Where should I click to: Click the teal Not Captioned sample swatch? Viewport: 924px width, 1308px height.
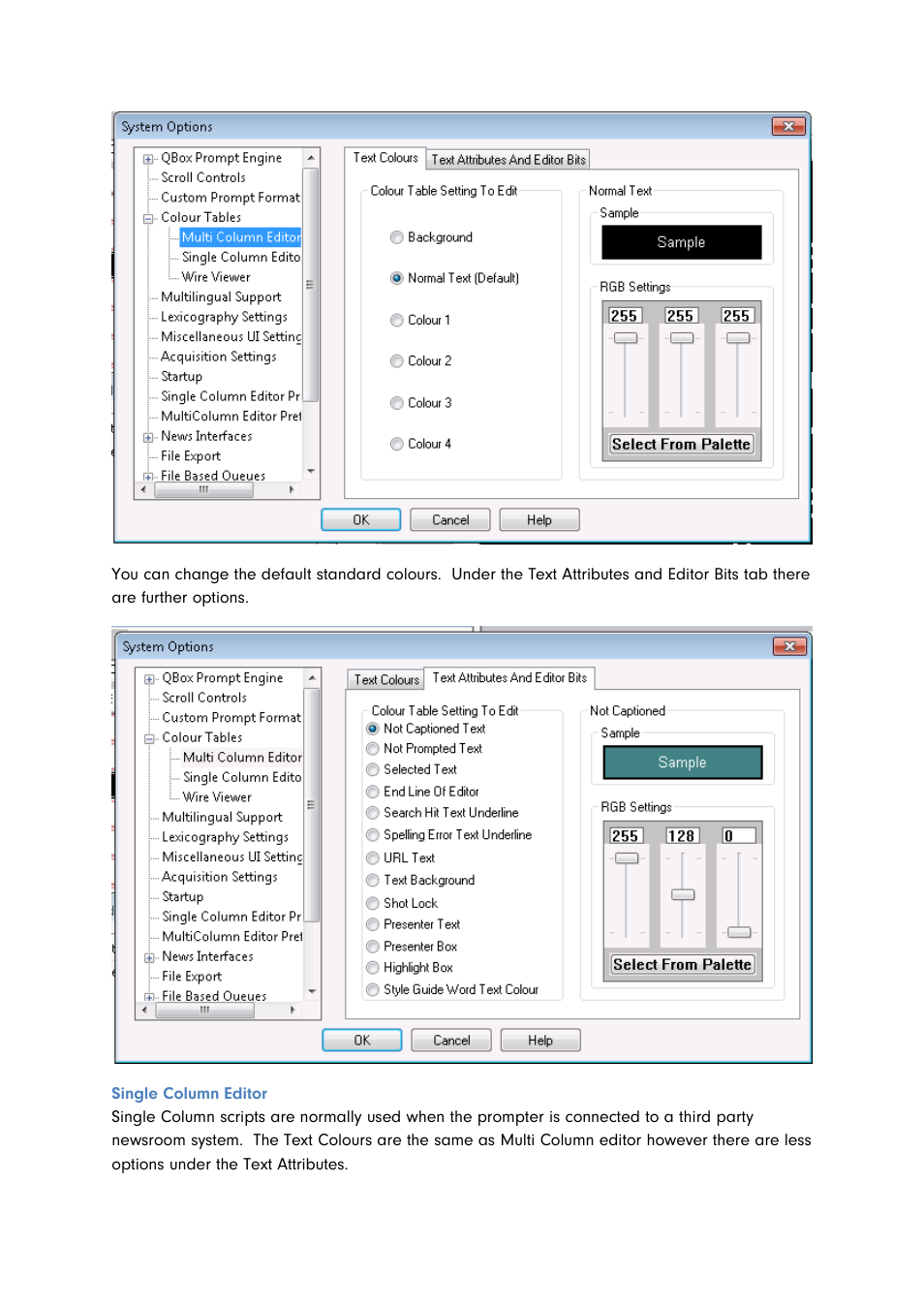pyautogui.click(x=683, y=763)
